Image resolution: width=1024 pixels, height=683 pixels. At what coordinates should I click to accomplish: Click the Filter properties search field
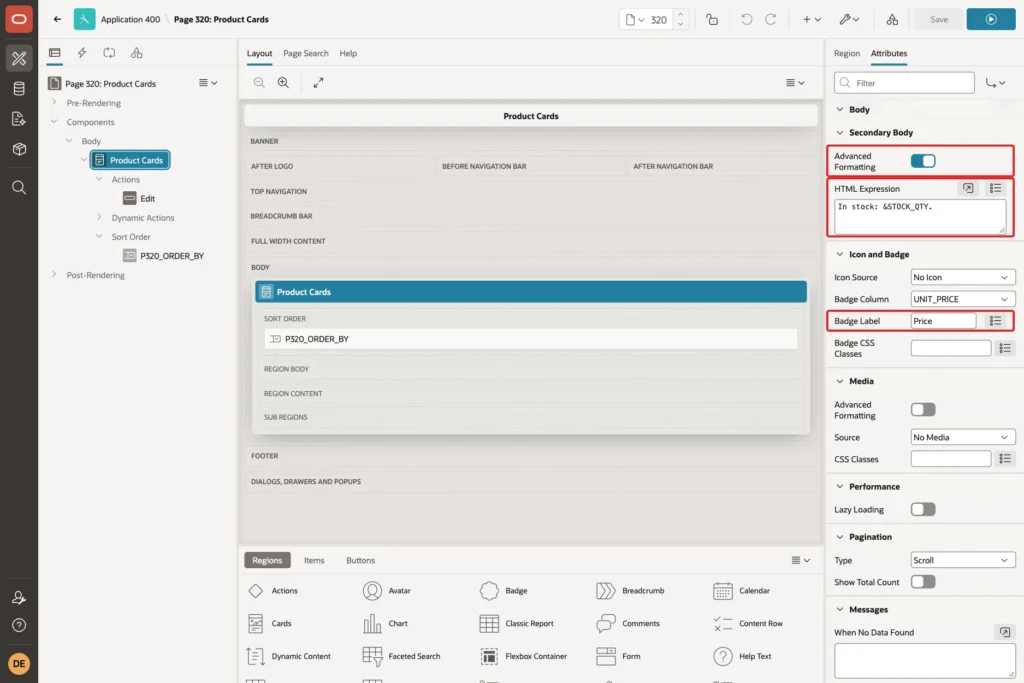click(904, 83)
